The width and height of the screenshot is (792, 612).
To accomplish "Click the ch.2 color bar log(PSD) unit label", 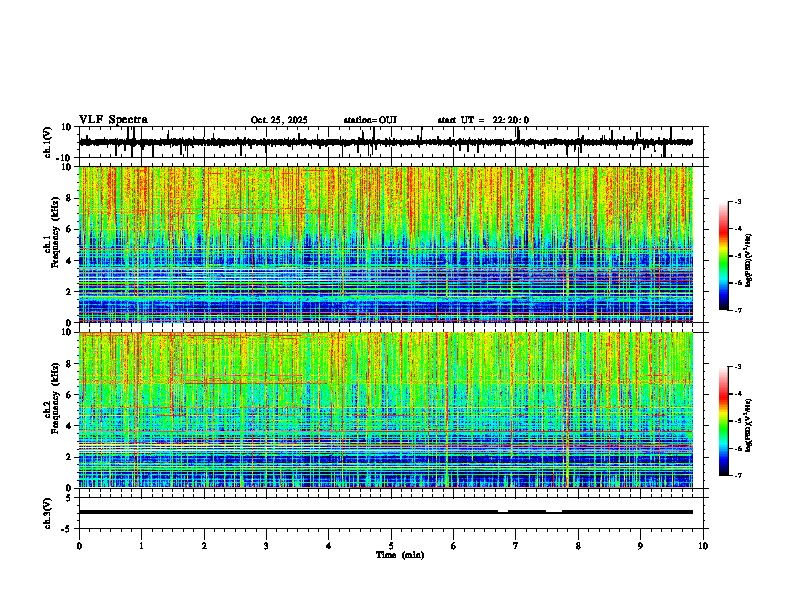I will [749, 424].
